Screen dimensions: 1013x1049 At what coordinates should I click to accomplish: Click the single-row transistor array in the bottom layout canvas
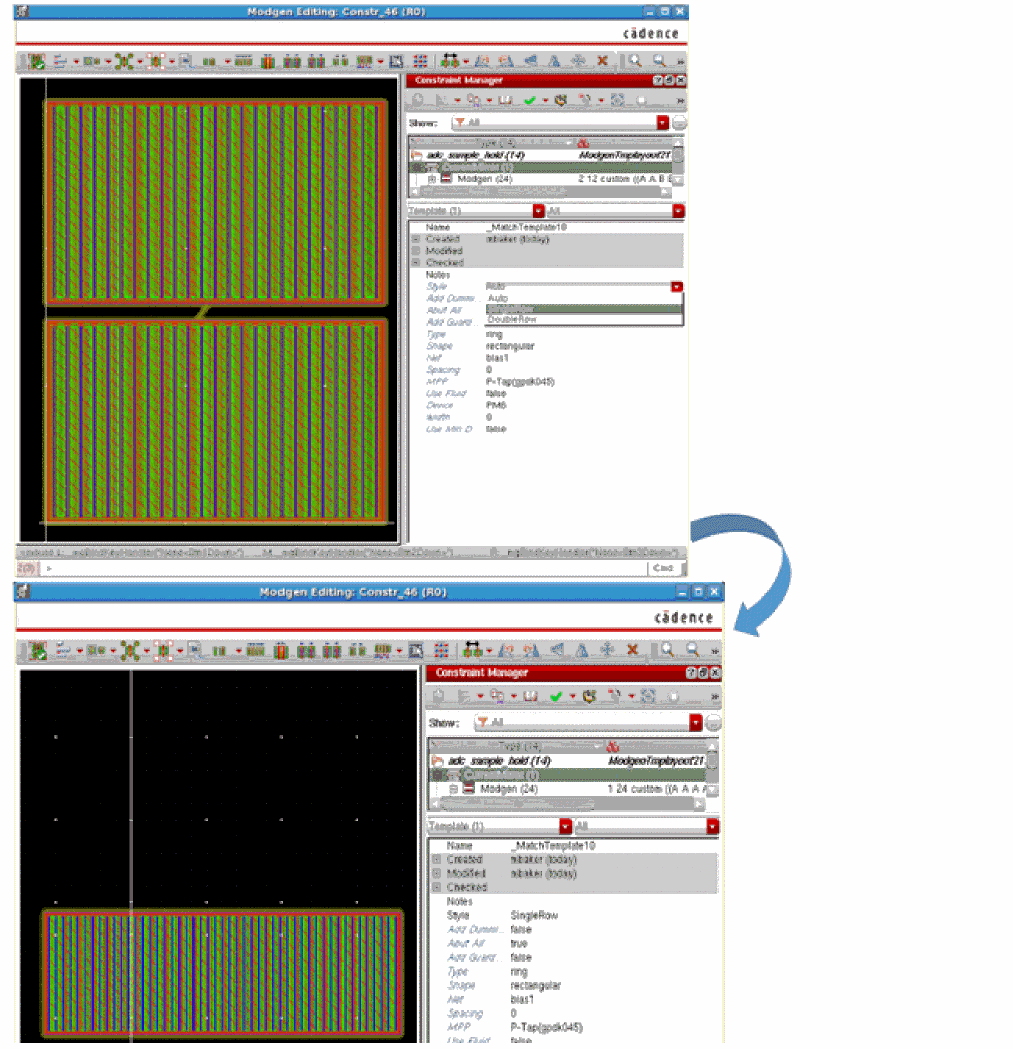pos(223,973)
